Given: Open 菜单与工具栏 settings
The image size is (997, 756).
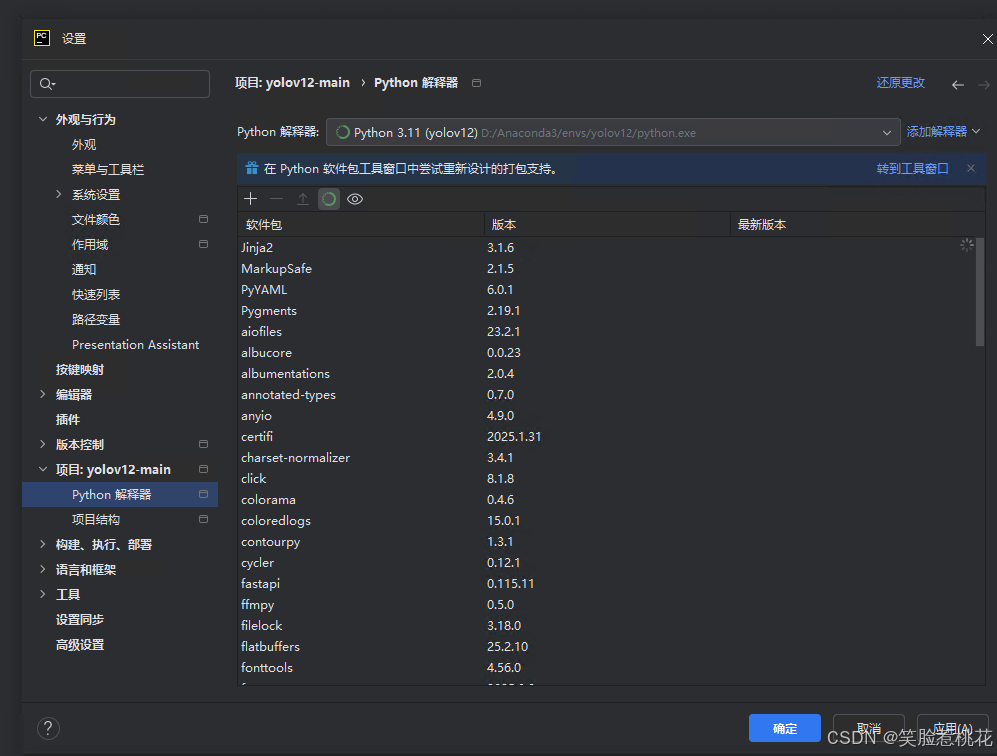Looking at the screenshot, I should (x=108, y=169).
